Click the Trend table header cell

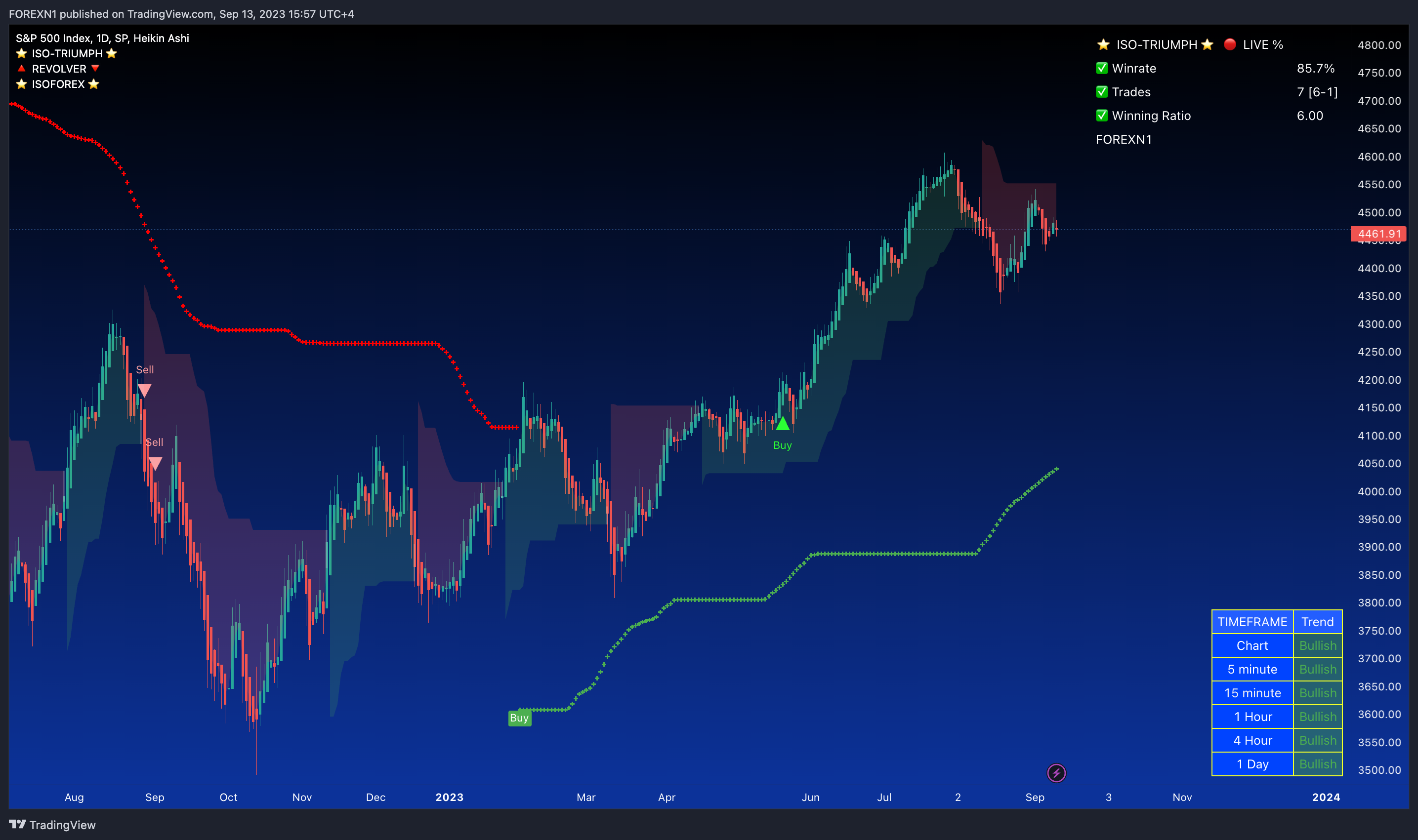tap(1317, 622)
